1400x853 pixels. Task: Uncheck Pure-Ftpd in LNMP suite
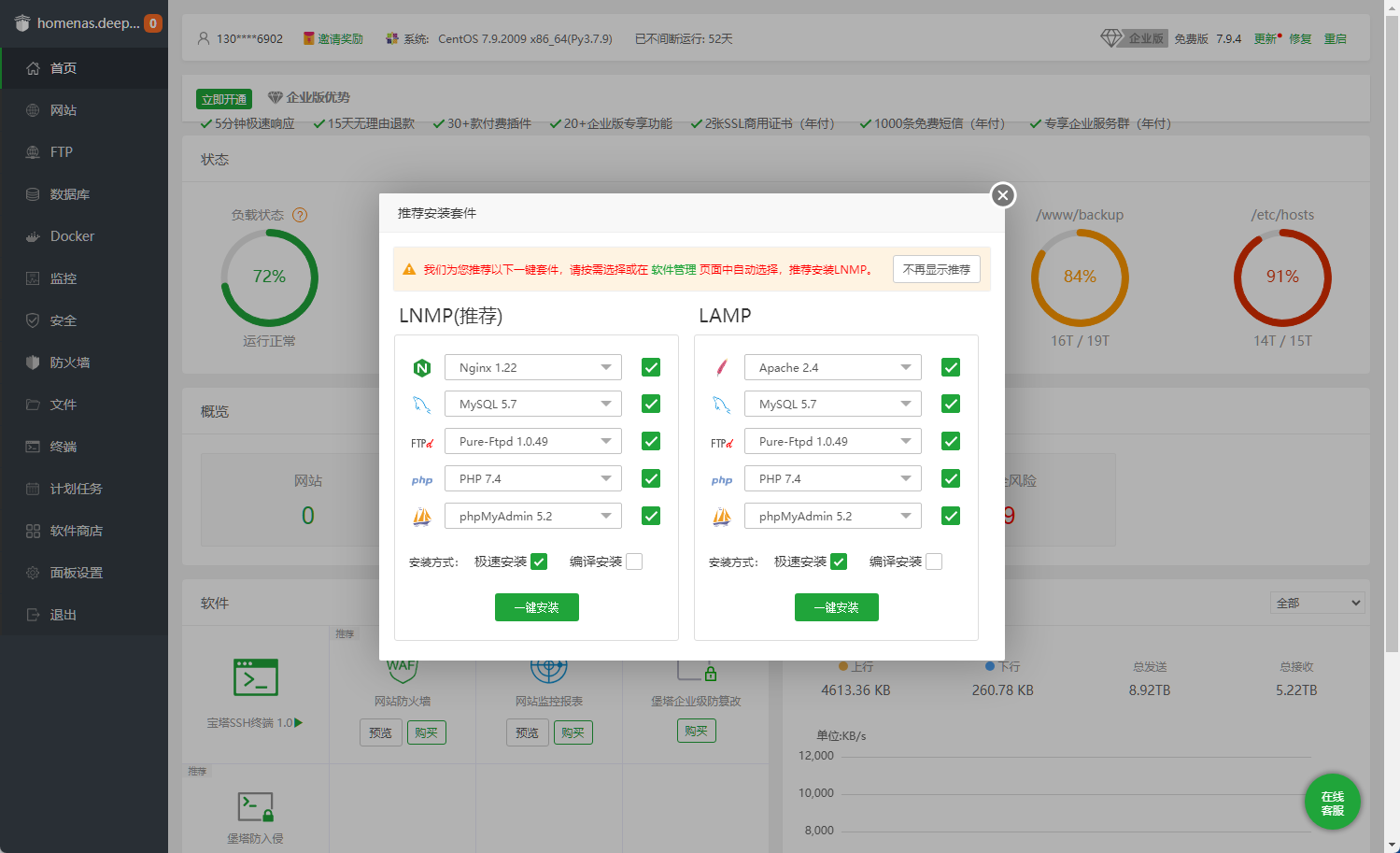tap(651, 441)
